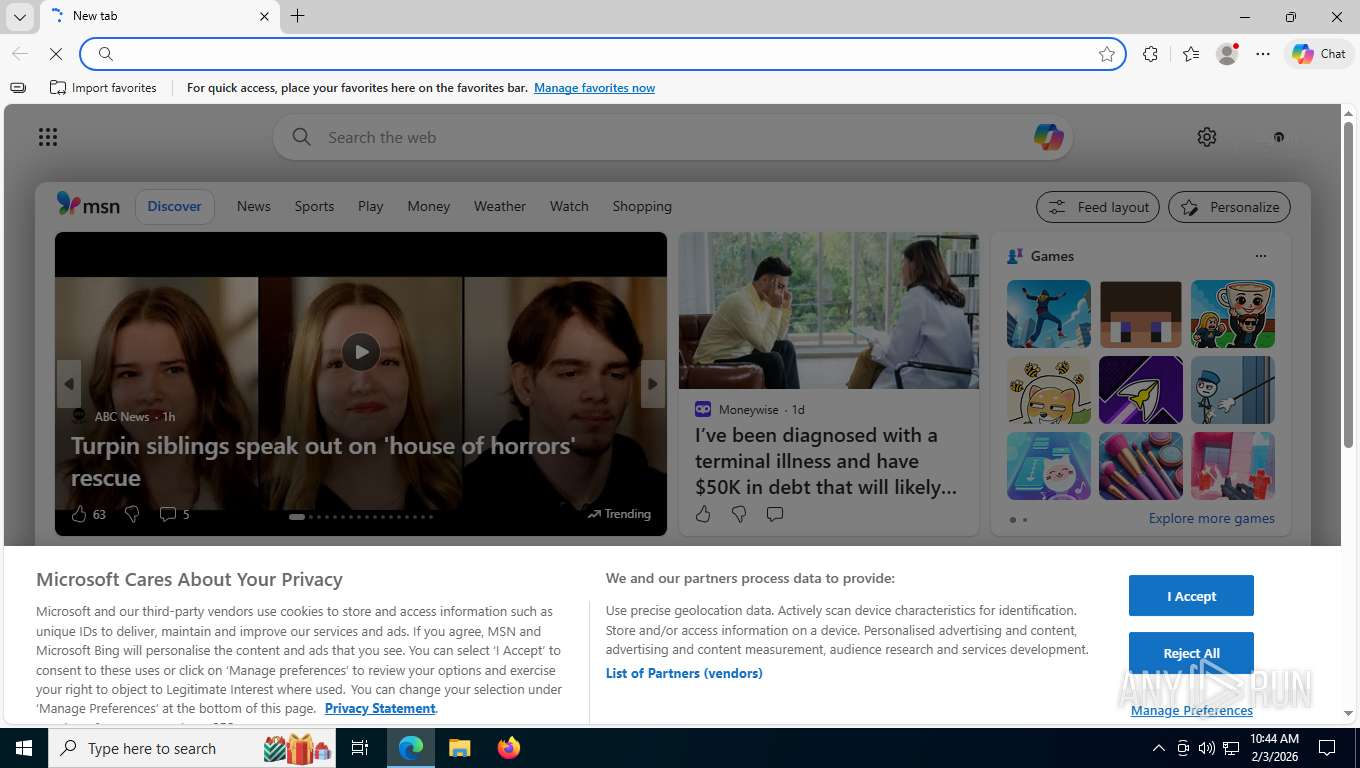Click the browser back arrow

pos(20,54)
